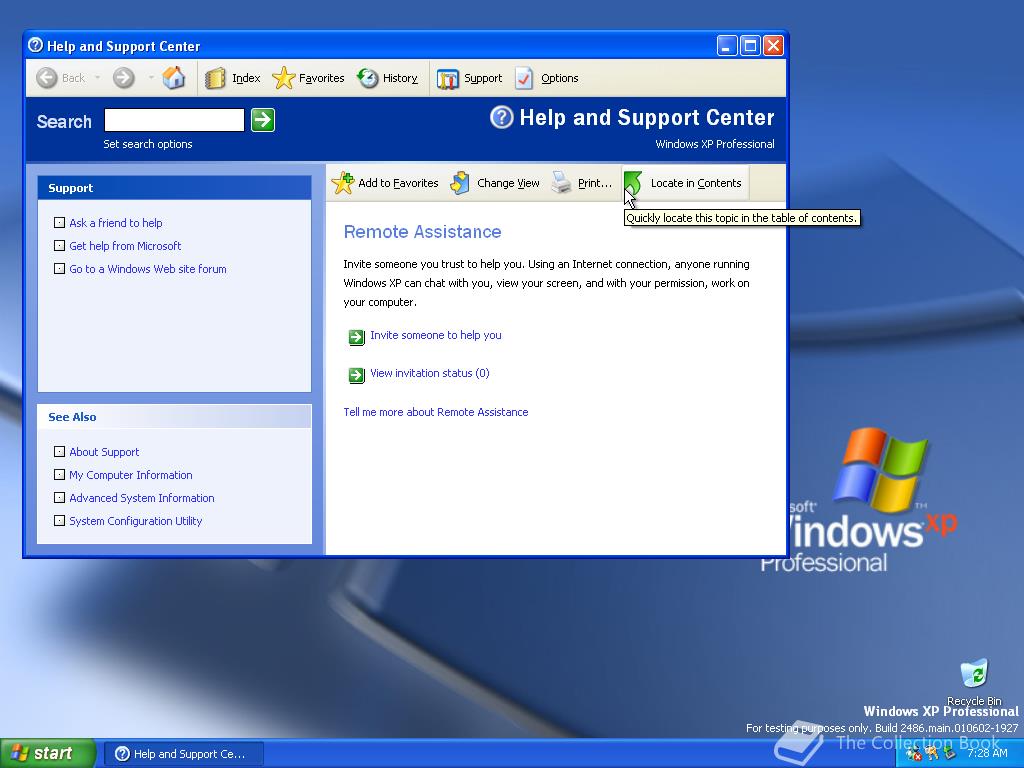1024x768 pixels.
Task: Click green arrow beside Invite someone to help
Action: pyautogui.click(x=357, y=337)
